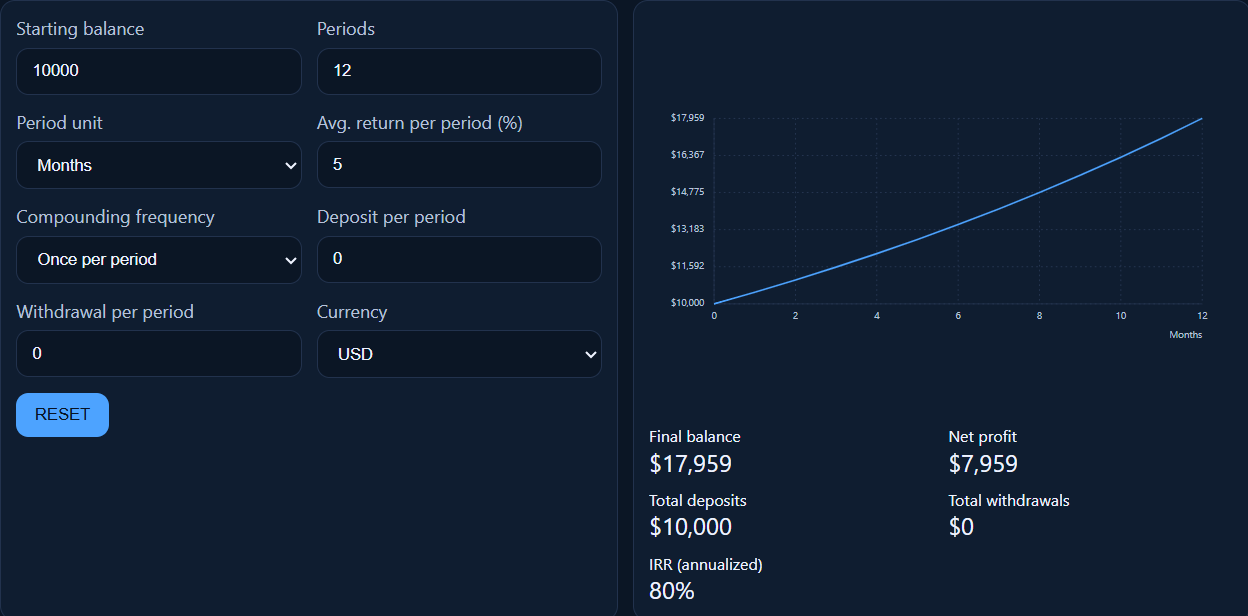This screenshot has height=616, width=1248.
Task: Expand Compounding frequency via its chevron
Action: pyautogui.click(x=291, y=259)
